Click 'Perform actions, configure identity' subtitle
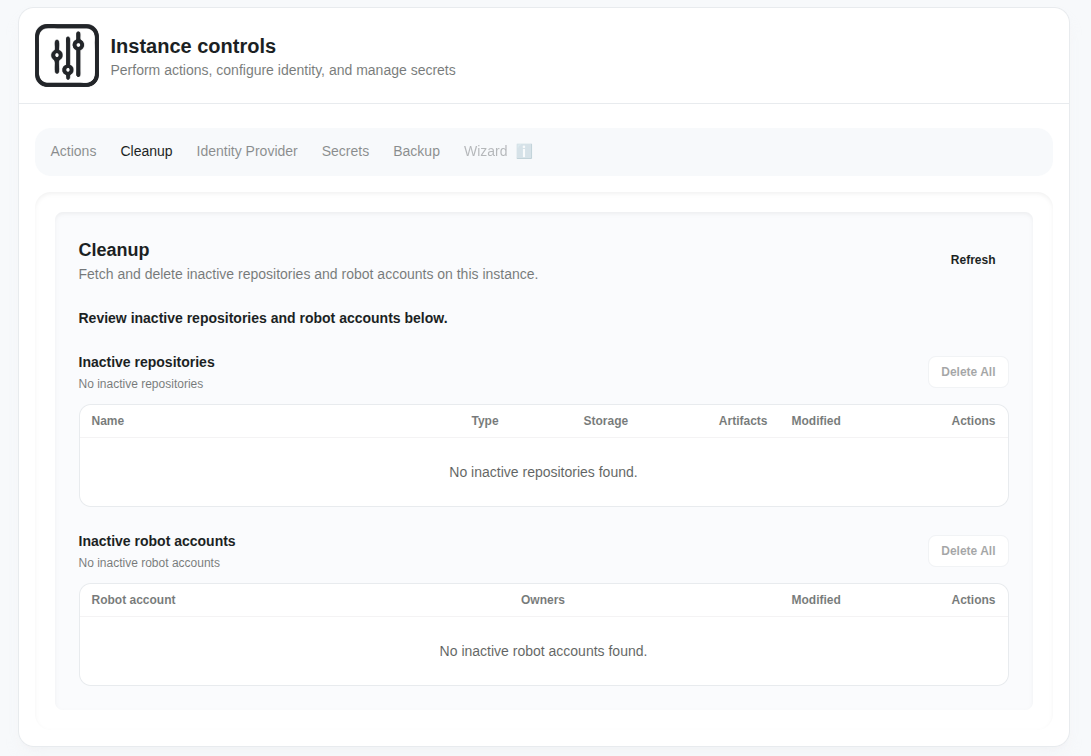The image size is (1091, 756). tap(282, 70)
